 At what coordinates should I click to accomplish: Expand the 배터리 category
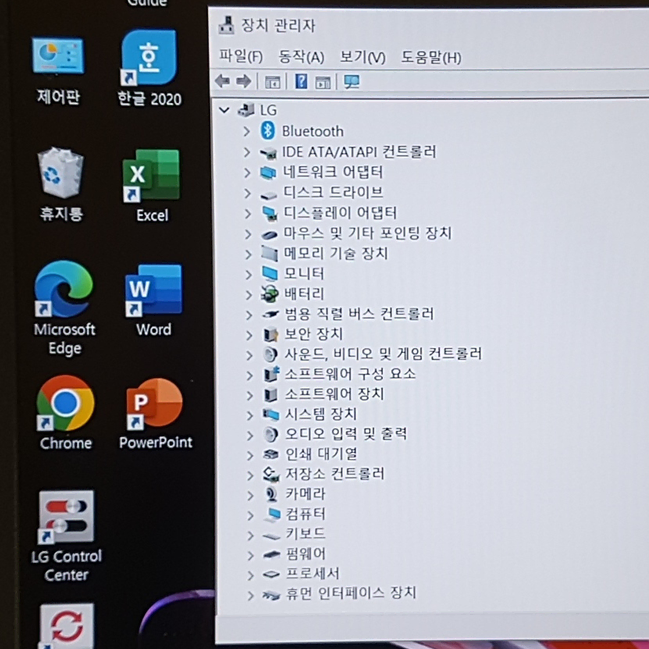(248, 295)
